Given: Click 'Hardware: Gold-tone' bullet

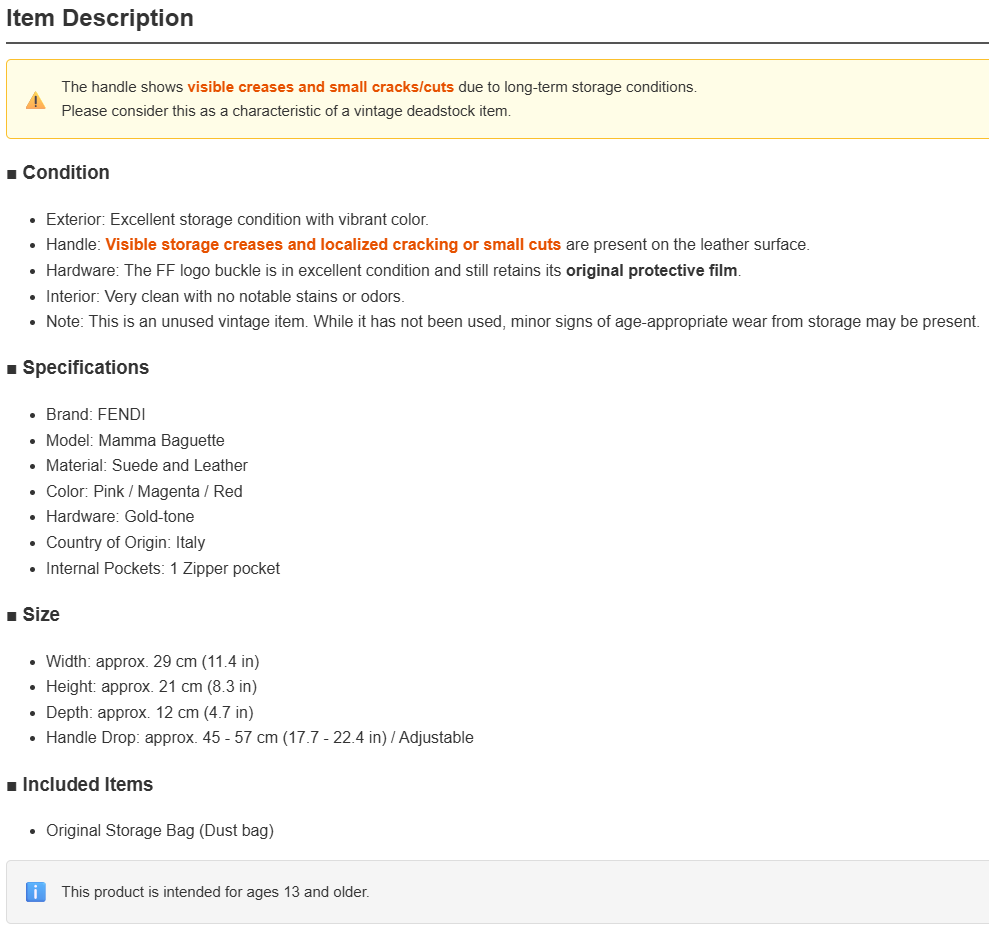Looking at the screenshot, I should coord(120,517).
